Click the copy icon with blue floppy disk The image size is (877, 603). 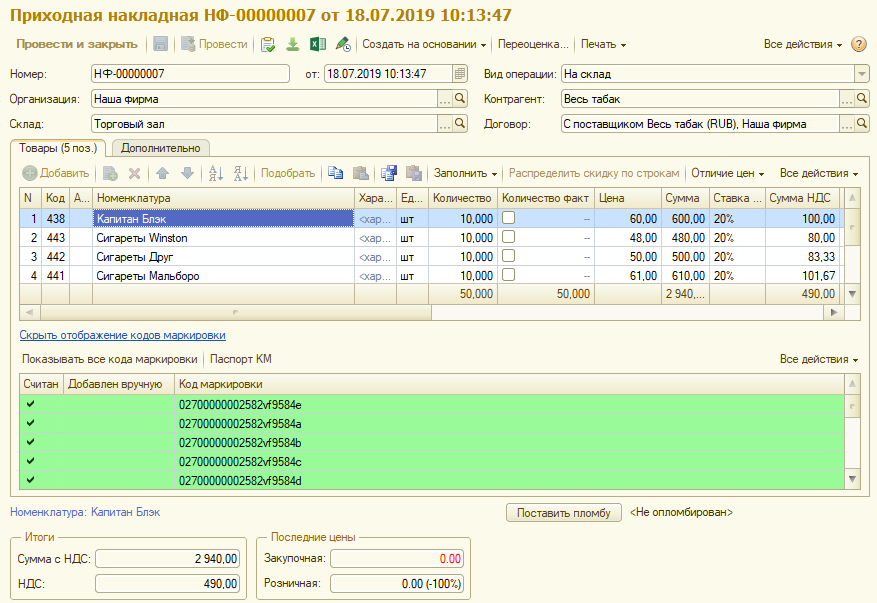[389, 173]
